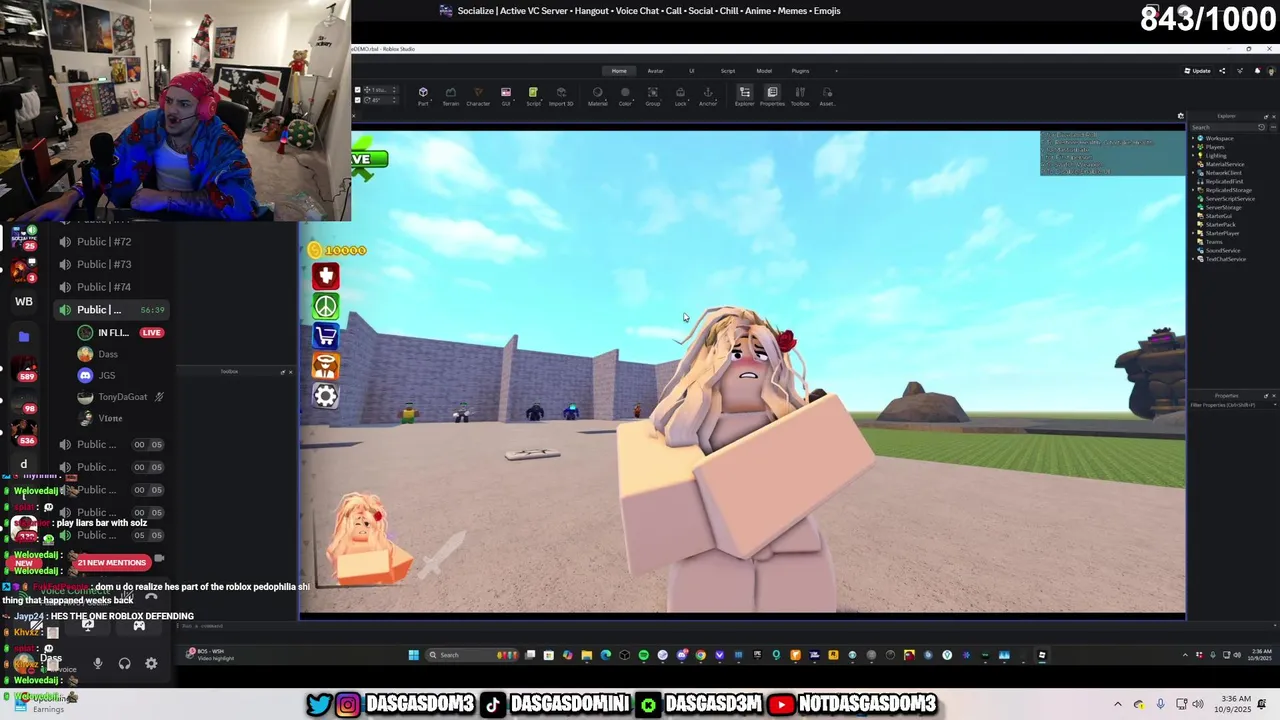Switch to the UI ribbon tab
Screen dimensions: 1280x720
691,71
